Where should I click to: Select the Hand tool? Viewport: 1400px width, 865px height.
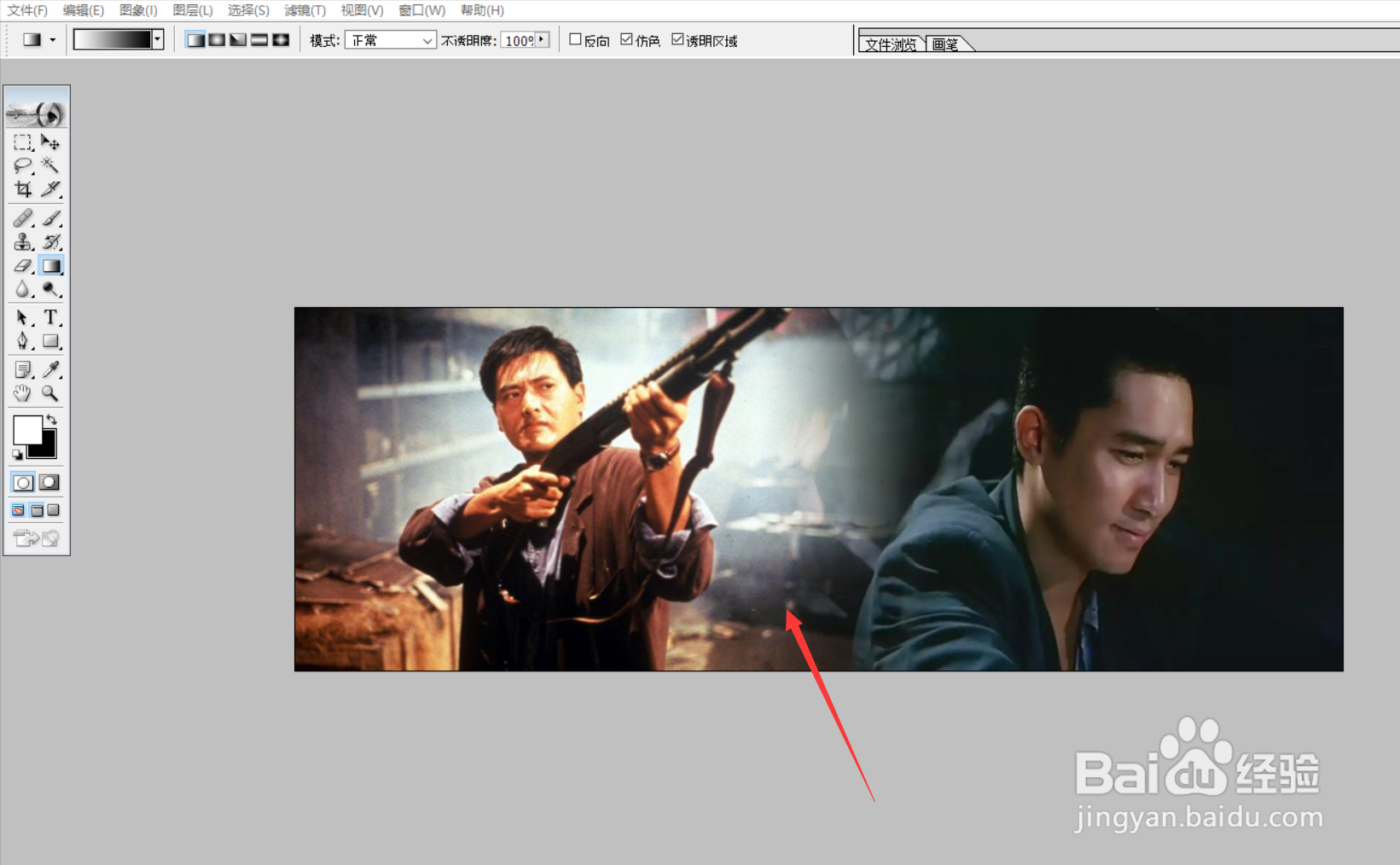[22, 393]
